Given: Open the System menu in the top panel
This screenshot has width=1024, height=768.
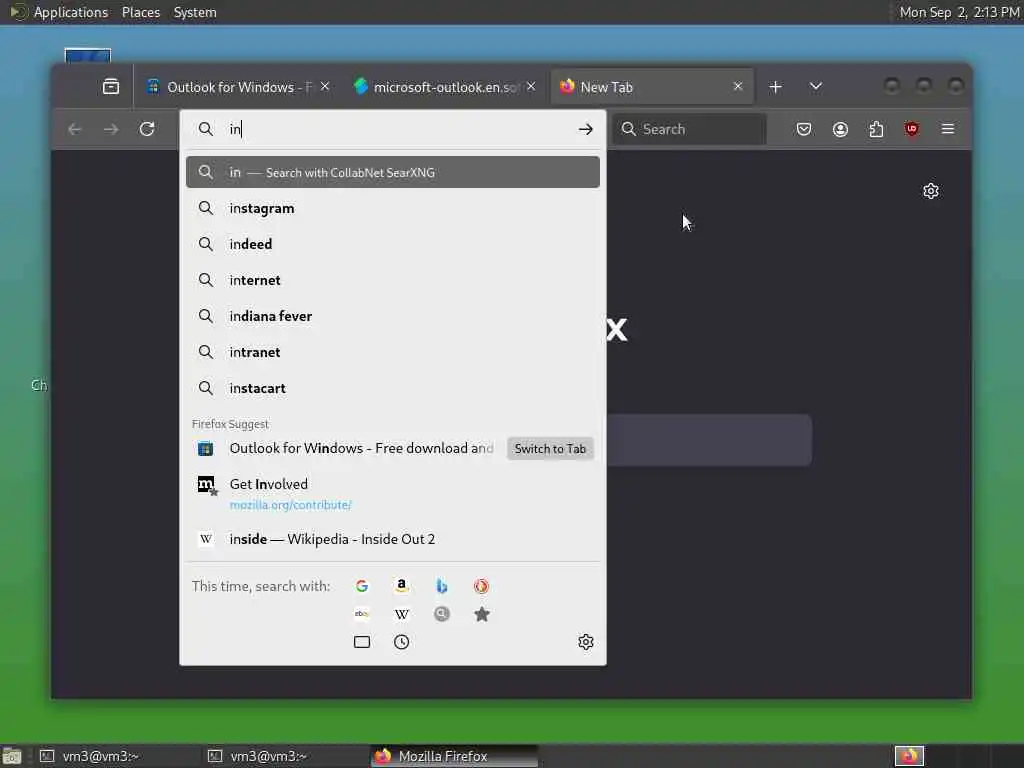Looking at the screenshot, I should tap(195, 12).
